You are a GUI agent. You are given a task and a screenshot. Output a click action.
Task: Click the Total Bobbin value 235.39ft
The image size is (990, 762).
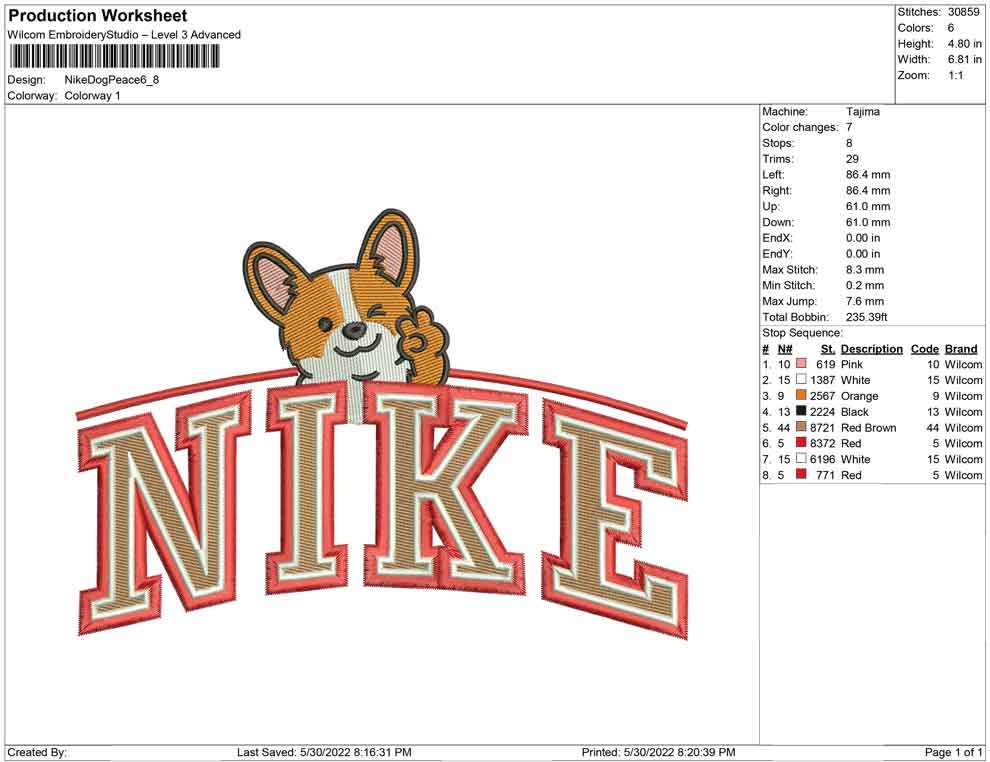point(867,316)
